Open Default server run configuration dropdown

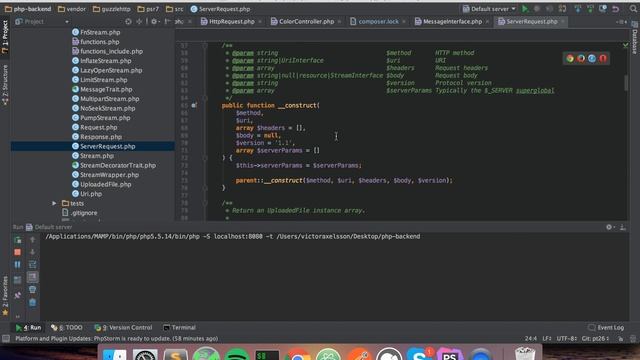[489, 9]
